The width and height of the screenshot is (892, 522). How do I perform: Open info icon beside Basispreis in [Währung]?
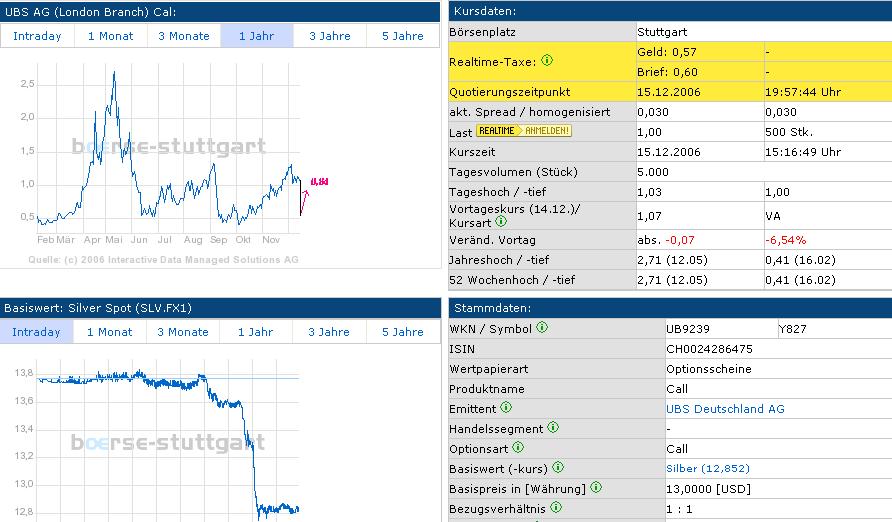(596, 487)
